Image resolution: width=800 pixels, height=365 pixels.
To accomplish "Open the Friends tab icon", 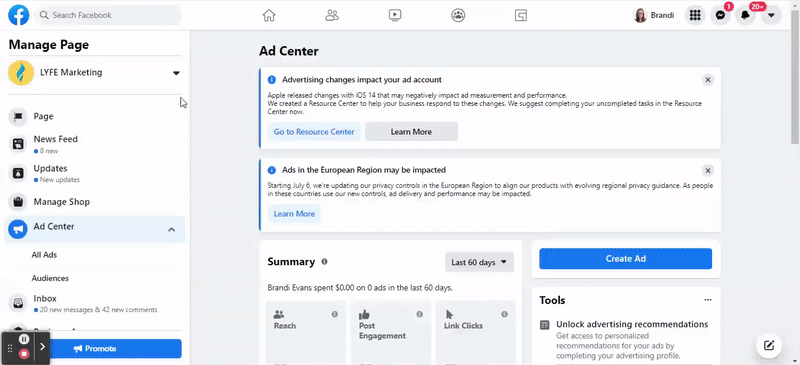I will point(332,15).
